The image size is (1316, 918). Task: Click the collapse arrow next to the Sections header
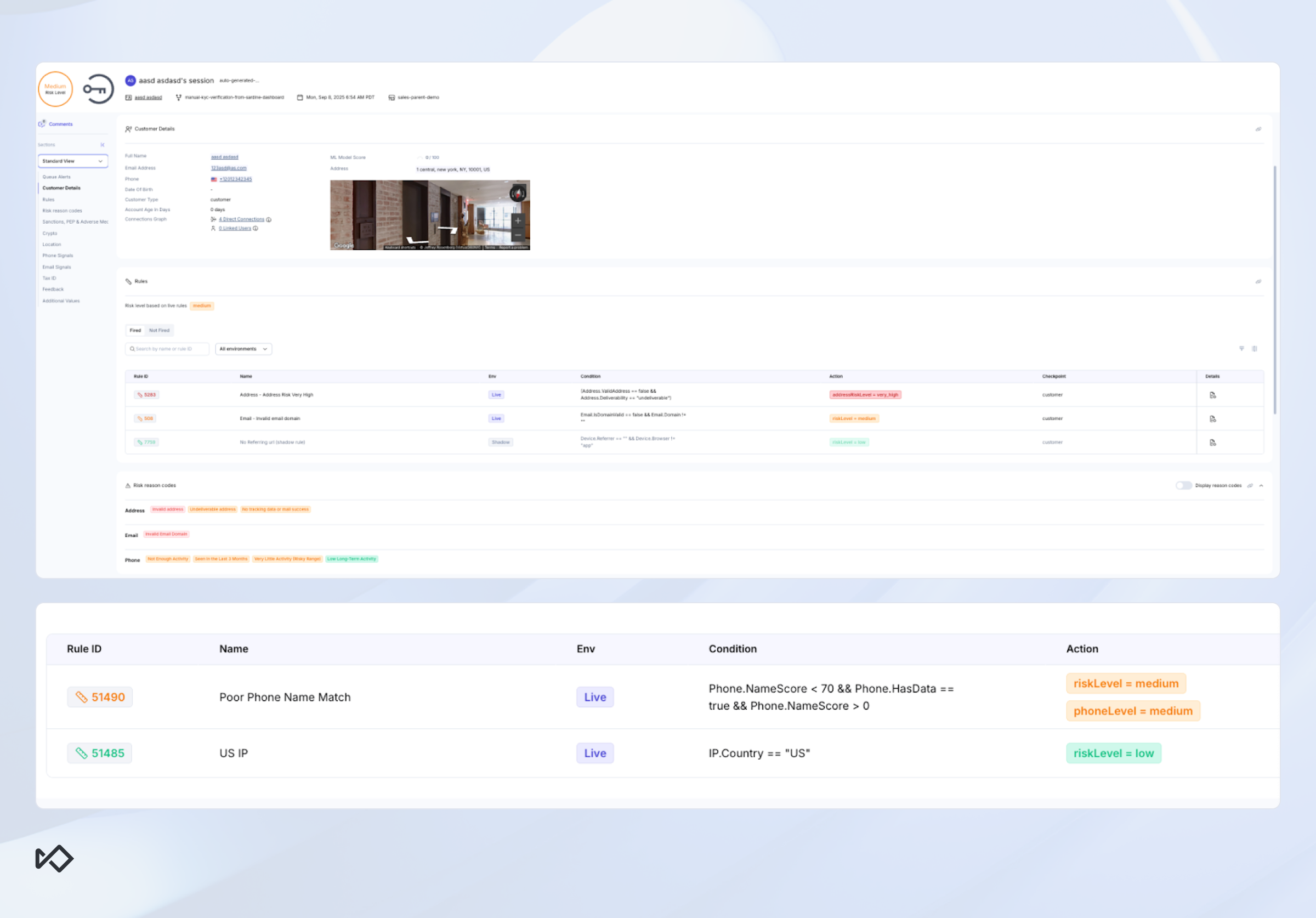[x=103, y=144]
